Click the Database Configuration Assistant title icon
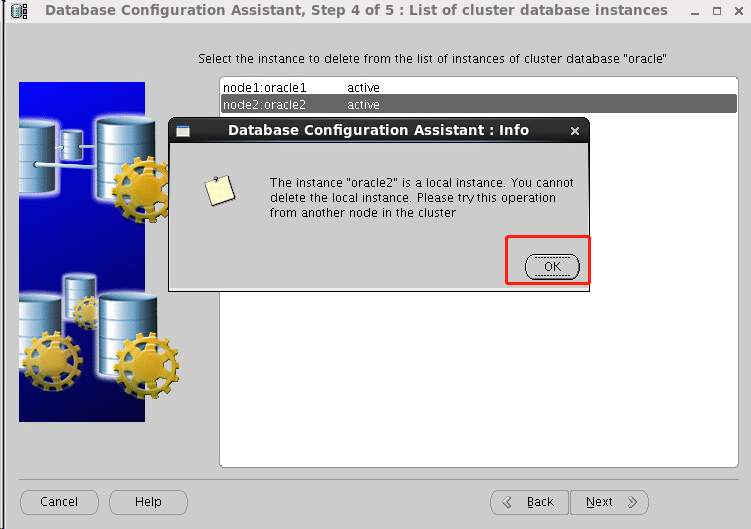The width and height of the screenshot is (751, 529). (19, 11)
